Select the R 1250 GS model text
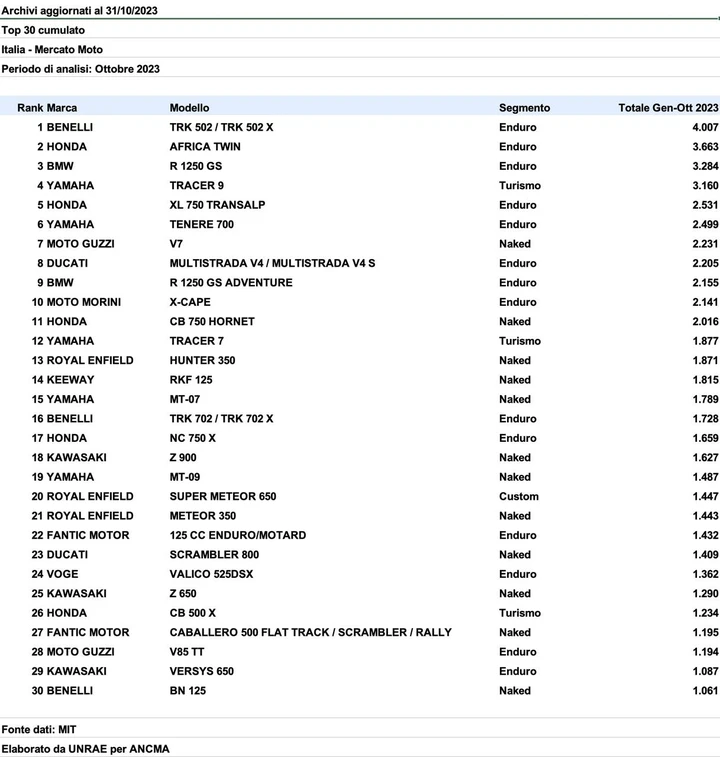Screen dimensions: 720x757 click(196, 166)
